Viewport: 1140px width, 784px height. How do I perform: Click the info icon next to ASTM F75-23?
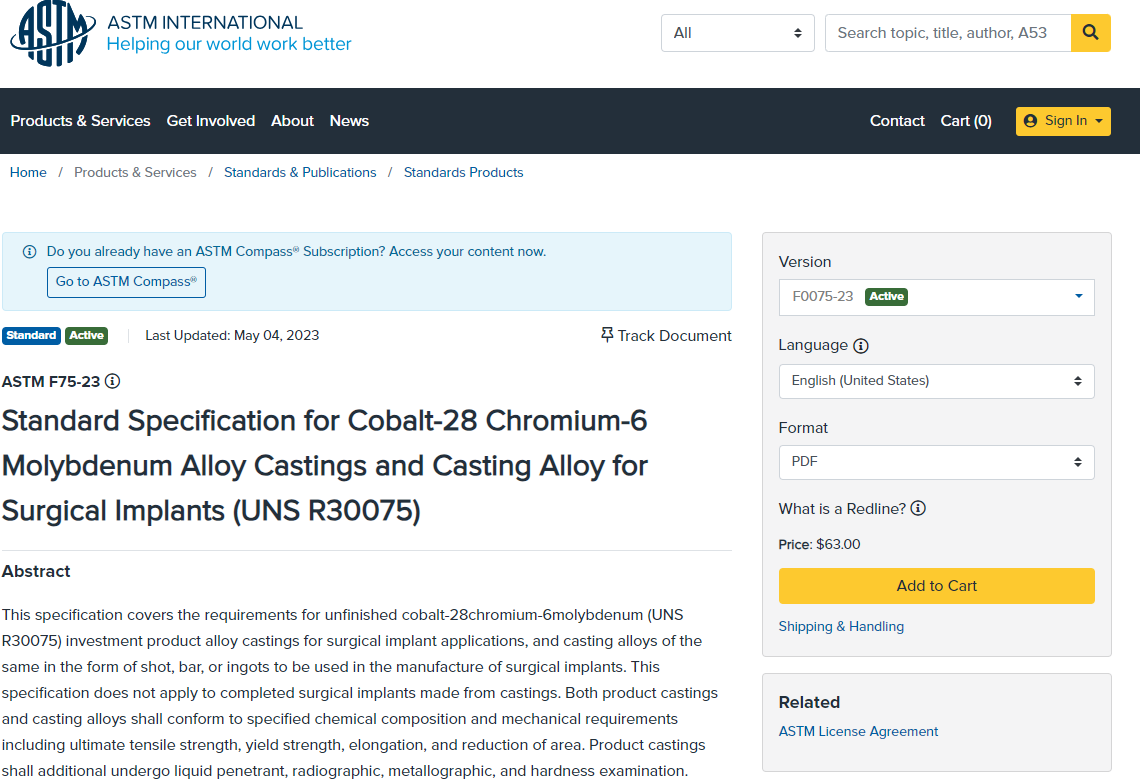point(112,381)
